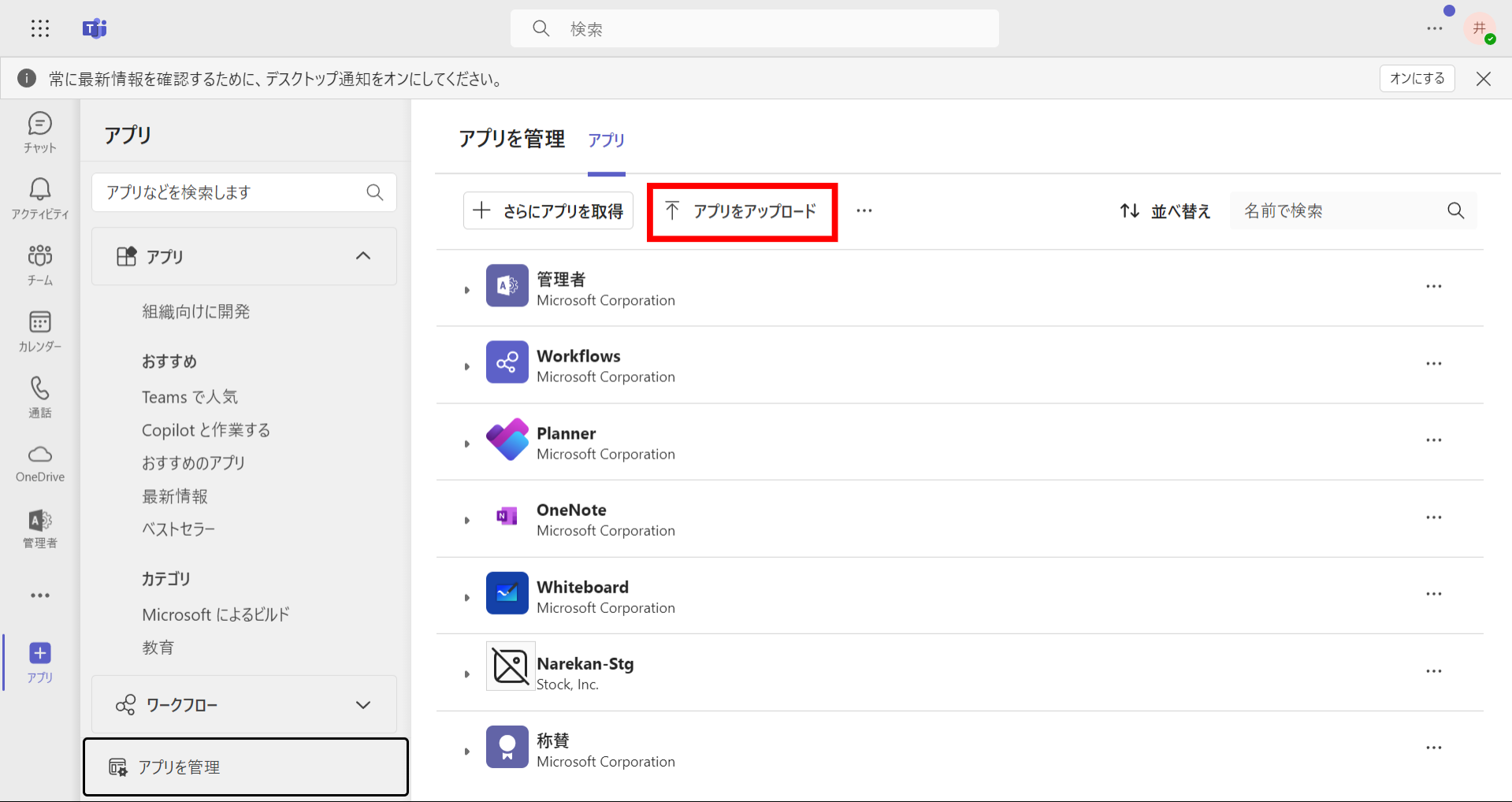
Task: Open 教育 category
Action: click(158, 648)
